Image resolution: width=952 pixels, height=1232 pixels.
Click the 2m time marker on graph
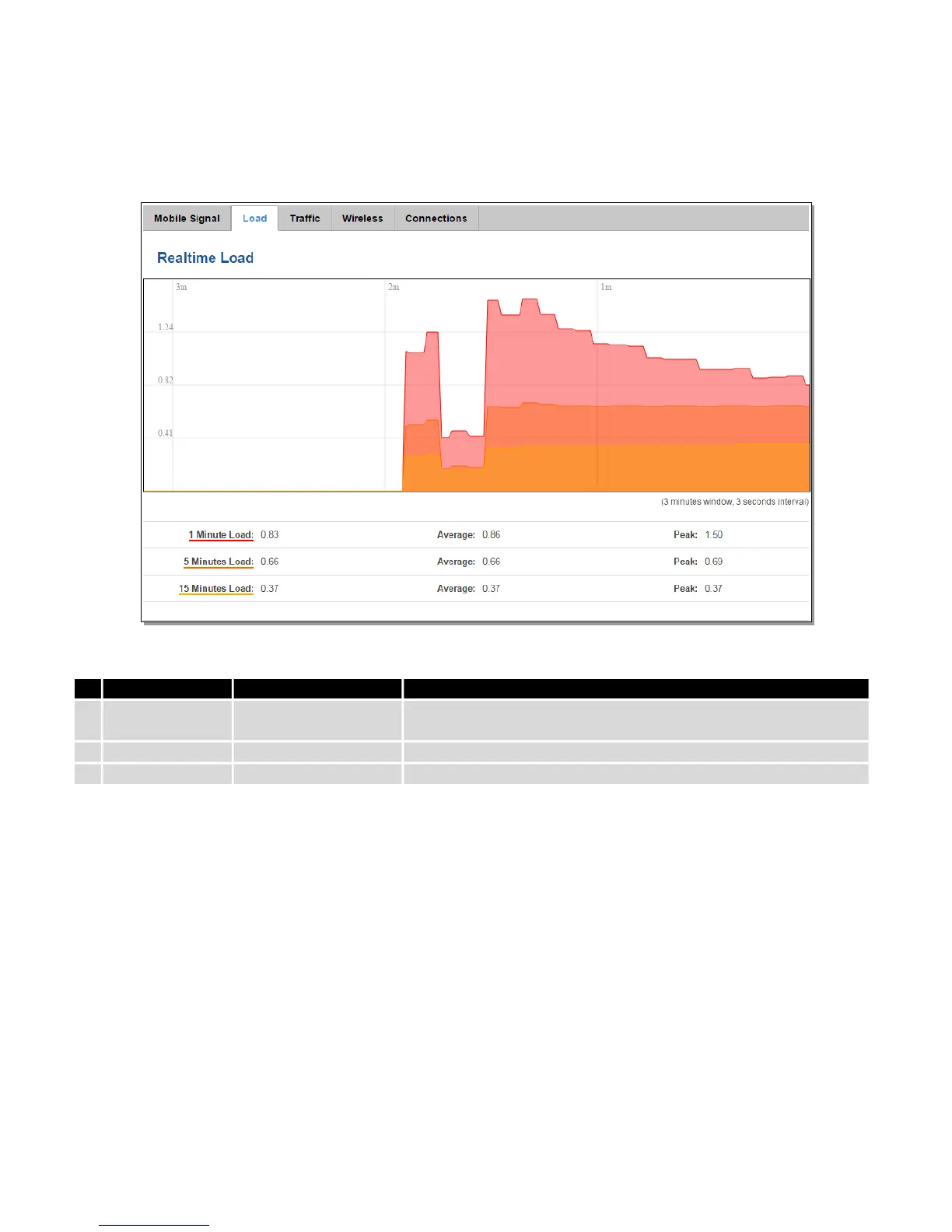coord(394,287)
